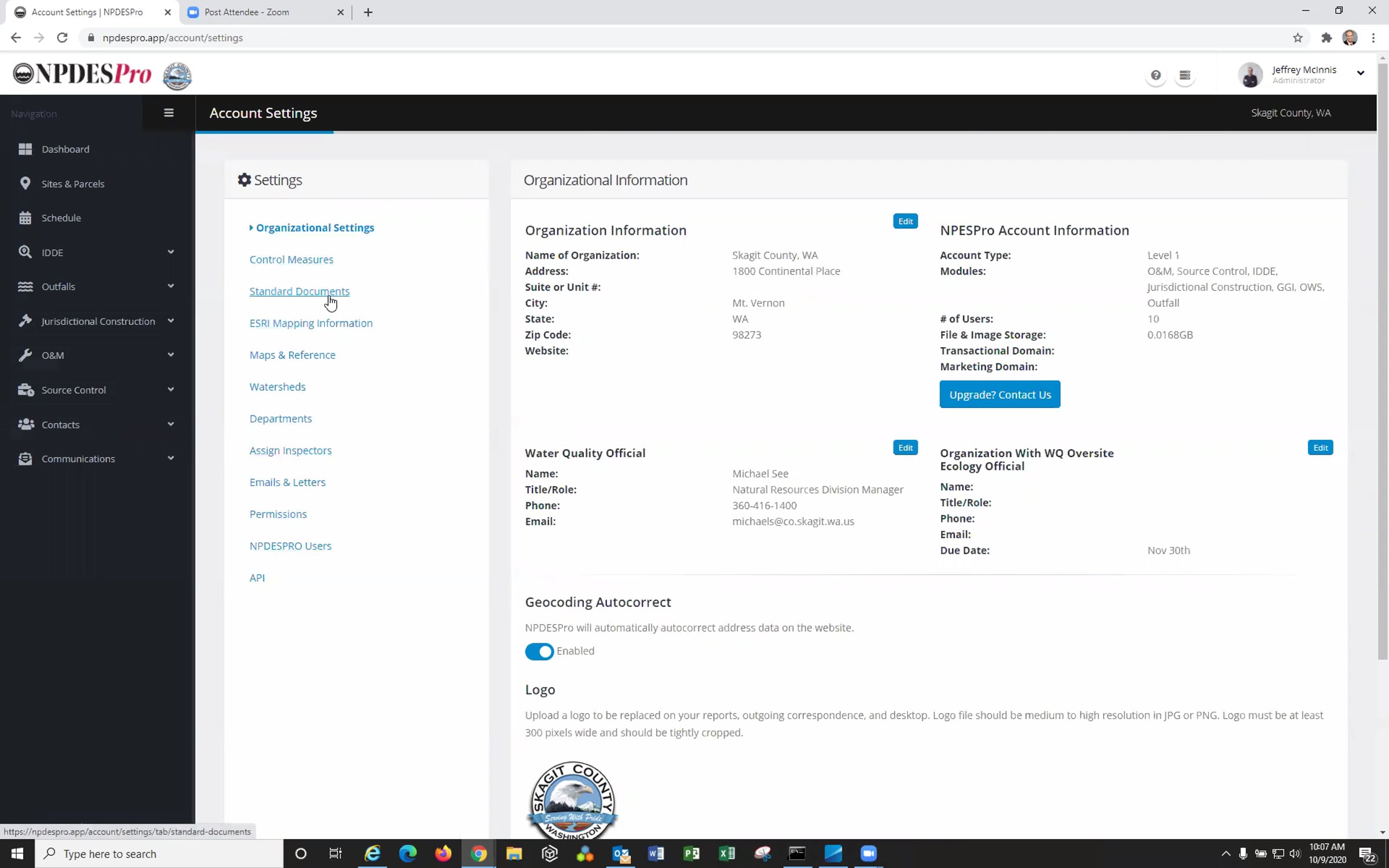Click the Skagit County logo thumbnail
Viewport: 1389px width, 868px height.
[x=572, y=800]
